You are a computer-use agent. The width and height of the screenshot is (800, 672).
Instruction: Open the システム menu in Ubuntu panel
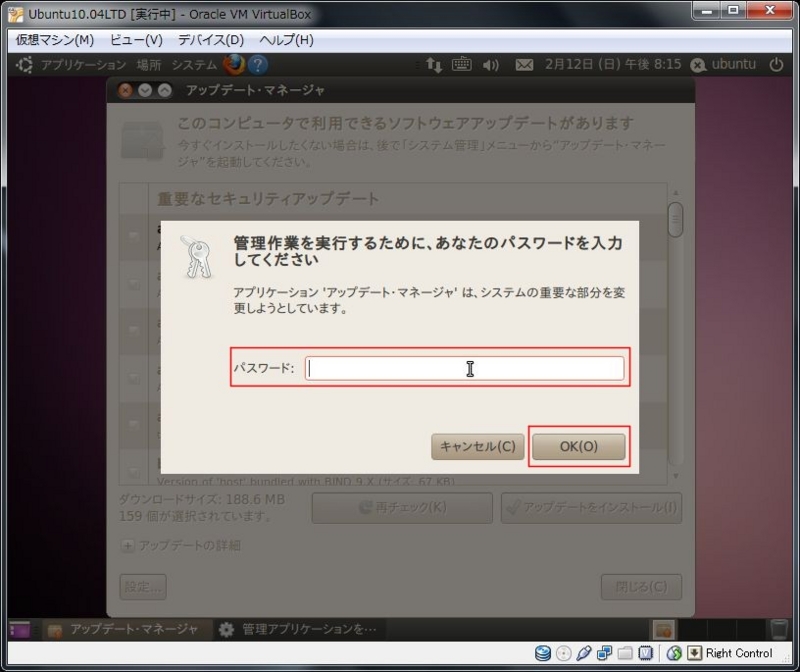point(194,65)
